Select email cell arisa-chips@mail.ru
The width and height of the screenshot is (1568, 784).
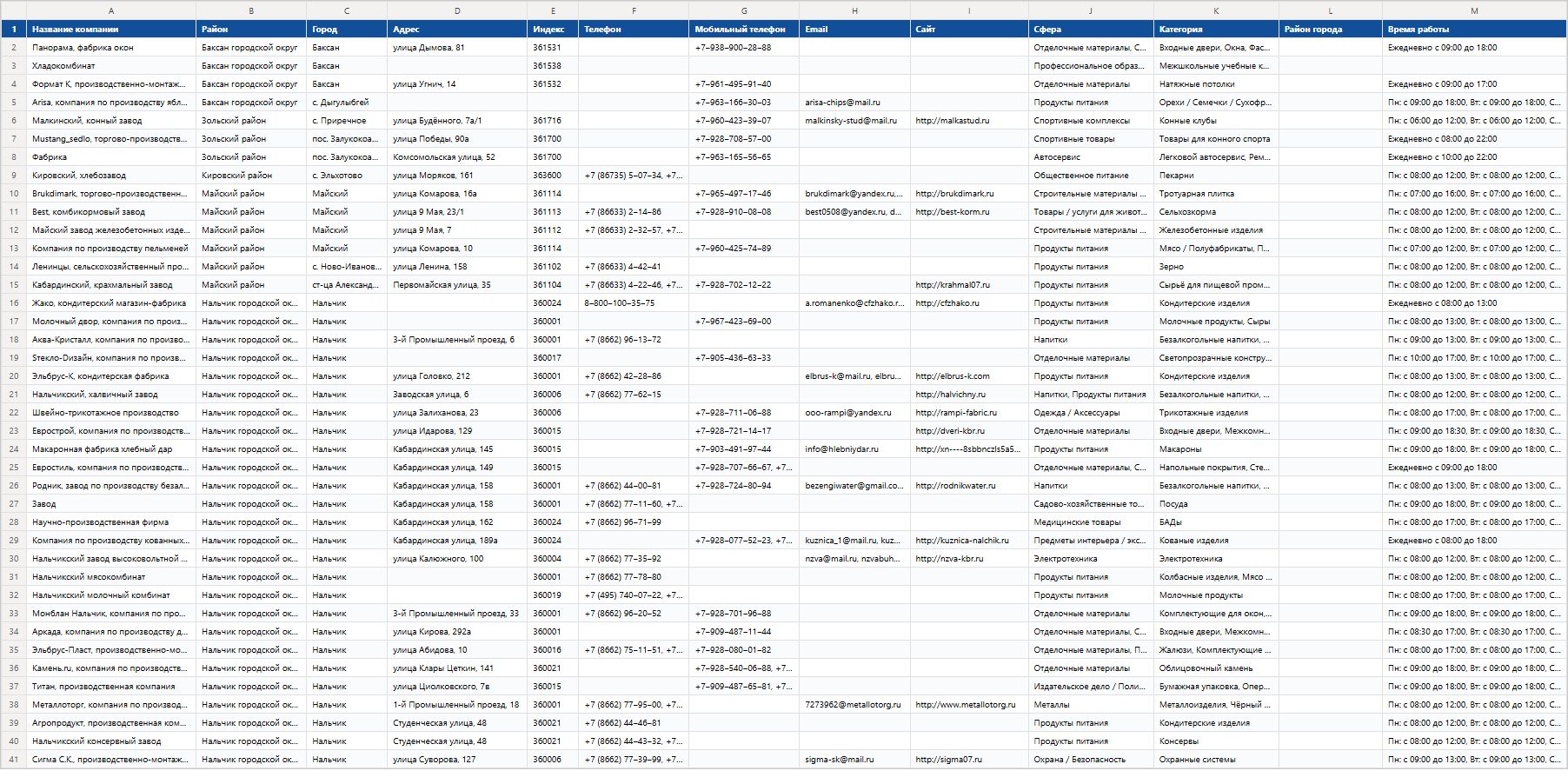pos(854,102)
